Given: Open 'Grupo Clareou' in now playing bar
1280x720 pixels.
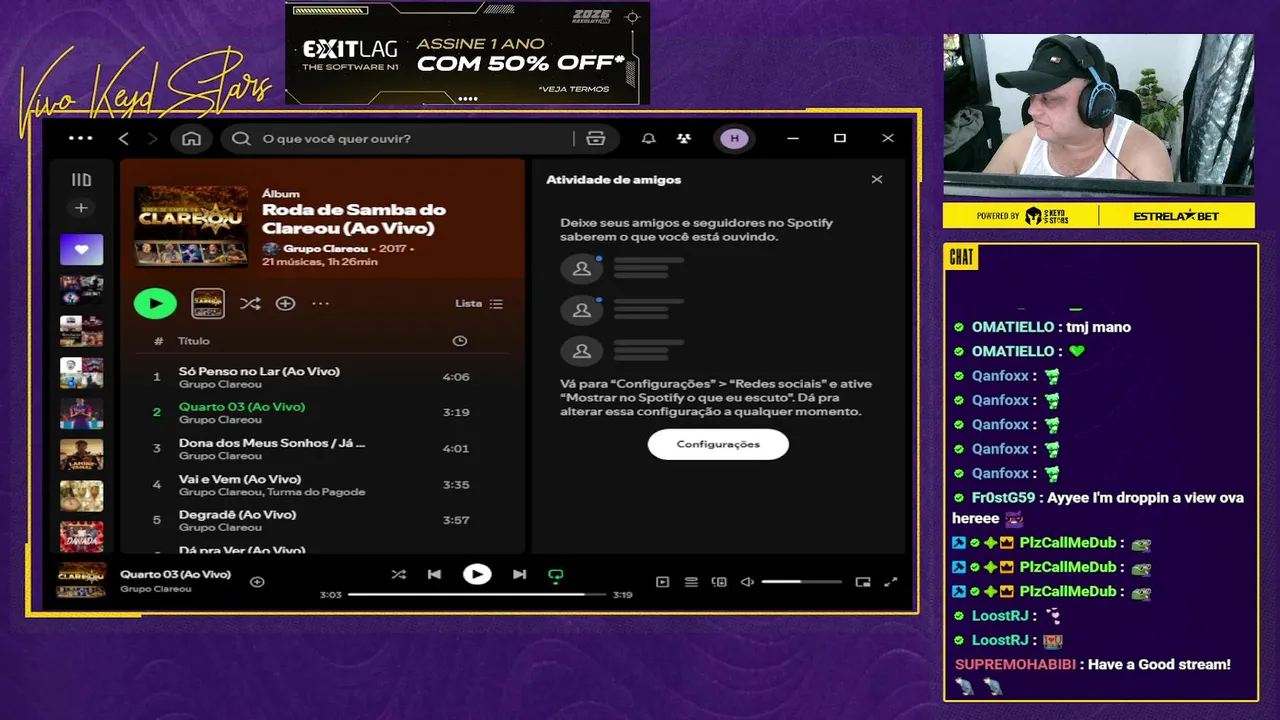Looking at the screenshot, I should coord(155,589).
